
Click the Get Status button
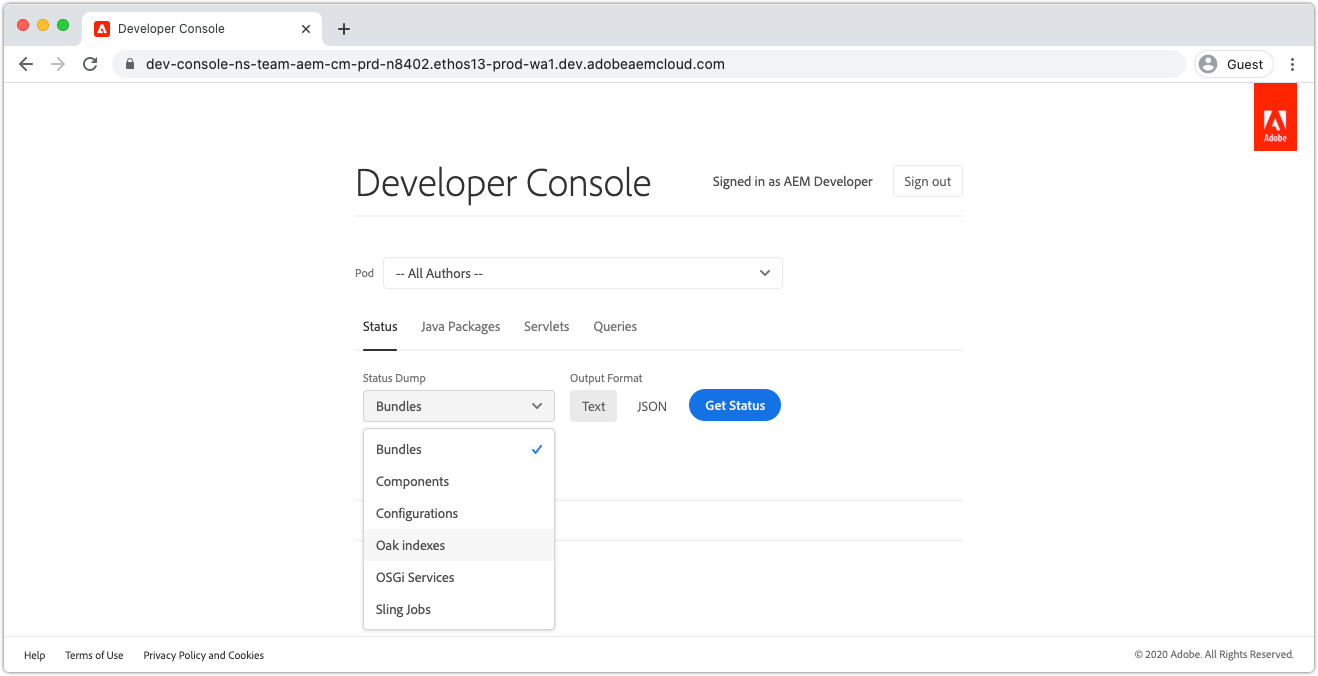[735, 406]
